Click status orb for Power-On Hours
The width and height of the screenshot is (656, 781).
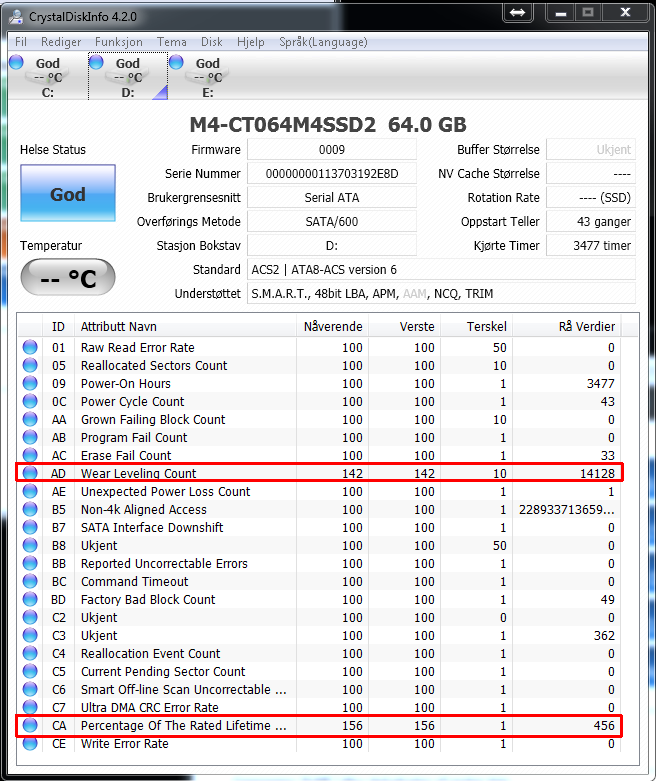(30, 383)
